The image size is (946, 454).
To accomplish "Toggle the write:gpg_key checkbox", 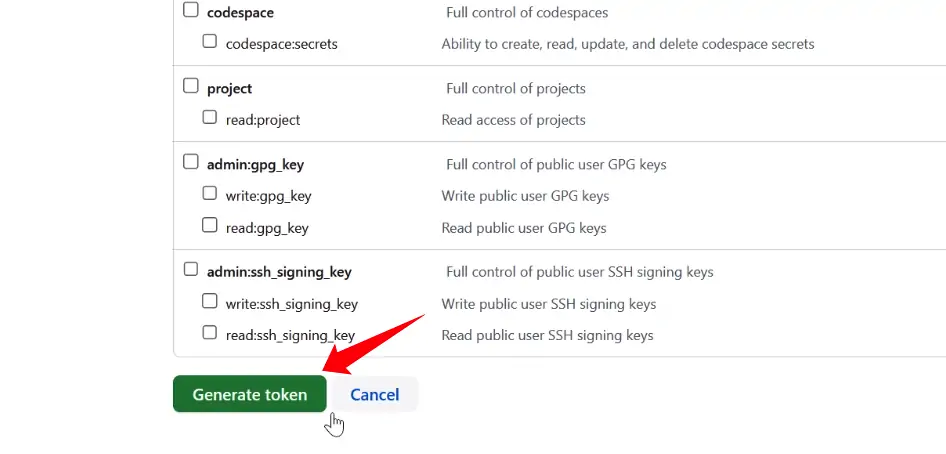I will (210, 194).
